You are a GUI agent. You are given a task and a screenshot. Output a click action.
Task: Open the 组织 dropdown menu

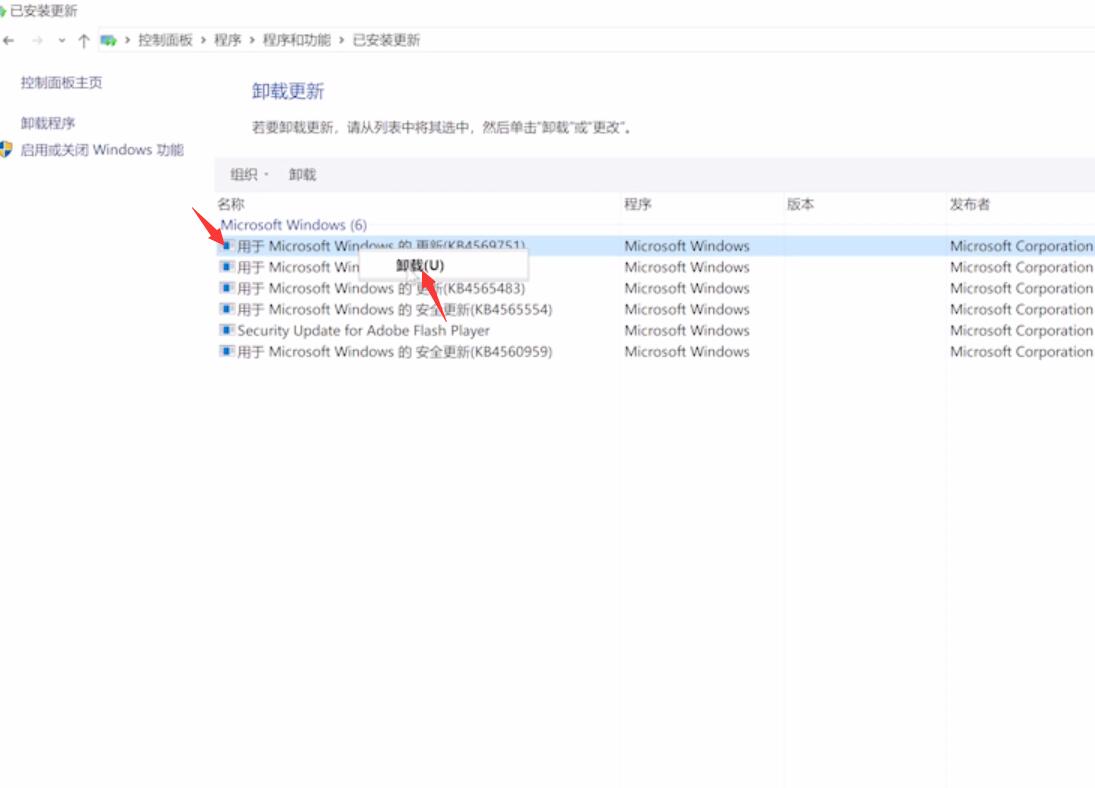click(x=249, y=175)
